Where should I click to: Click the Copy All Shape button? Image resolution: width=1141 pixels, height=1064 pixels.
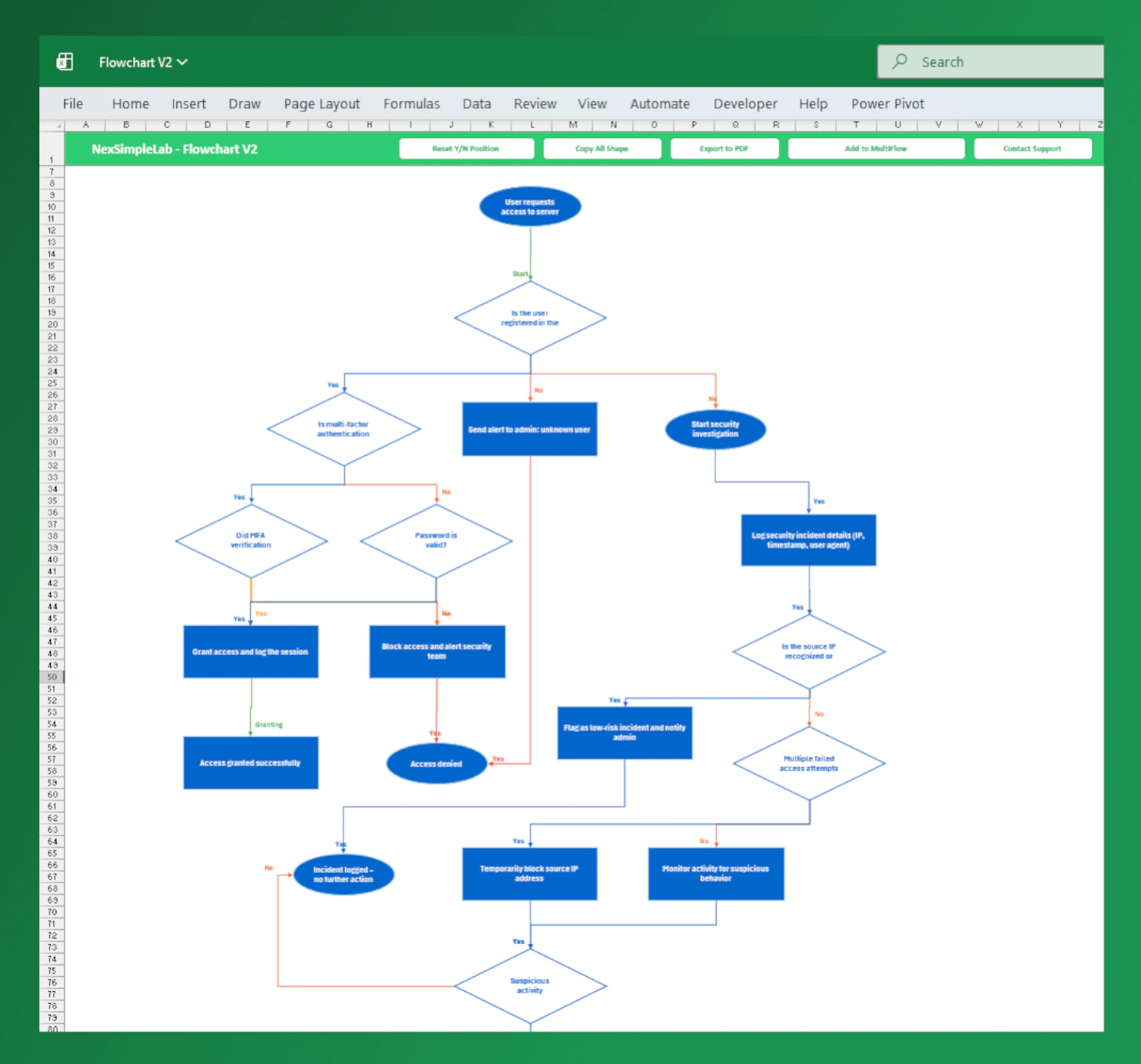click(602, 149)
